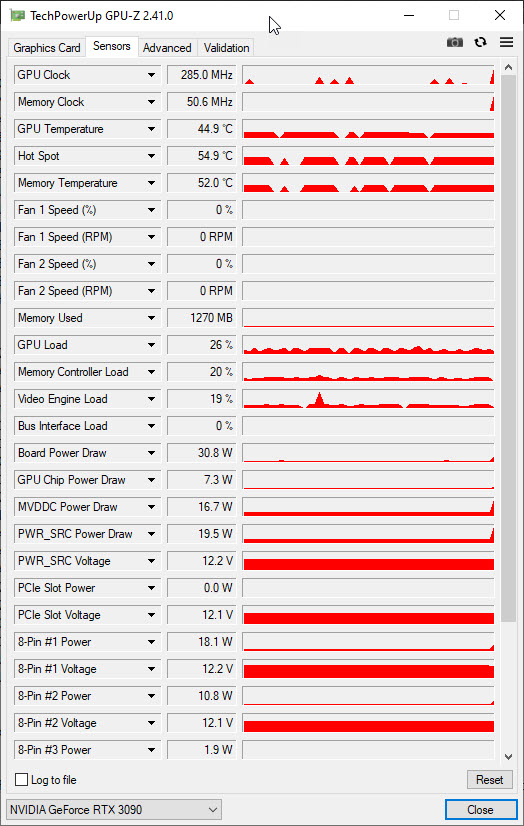
Task: Switch to Graphics Card tab
Action: (x=47, y=47)
